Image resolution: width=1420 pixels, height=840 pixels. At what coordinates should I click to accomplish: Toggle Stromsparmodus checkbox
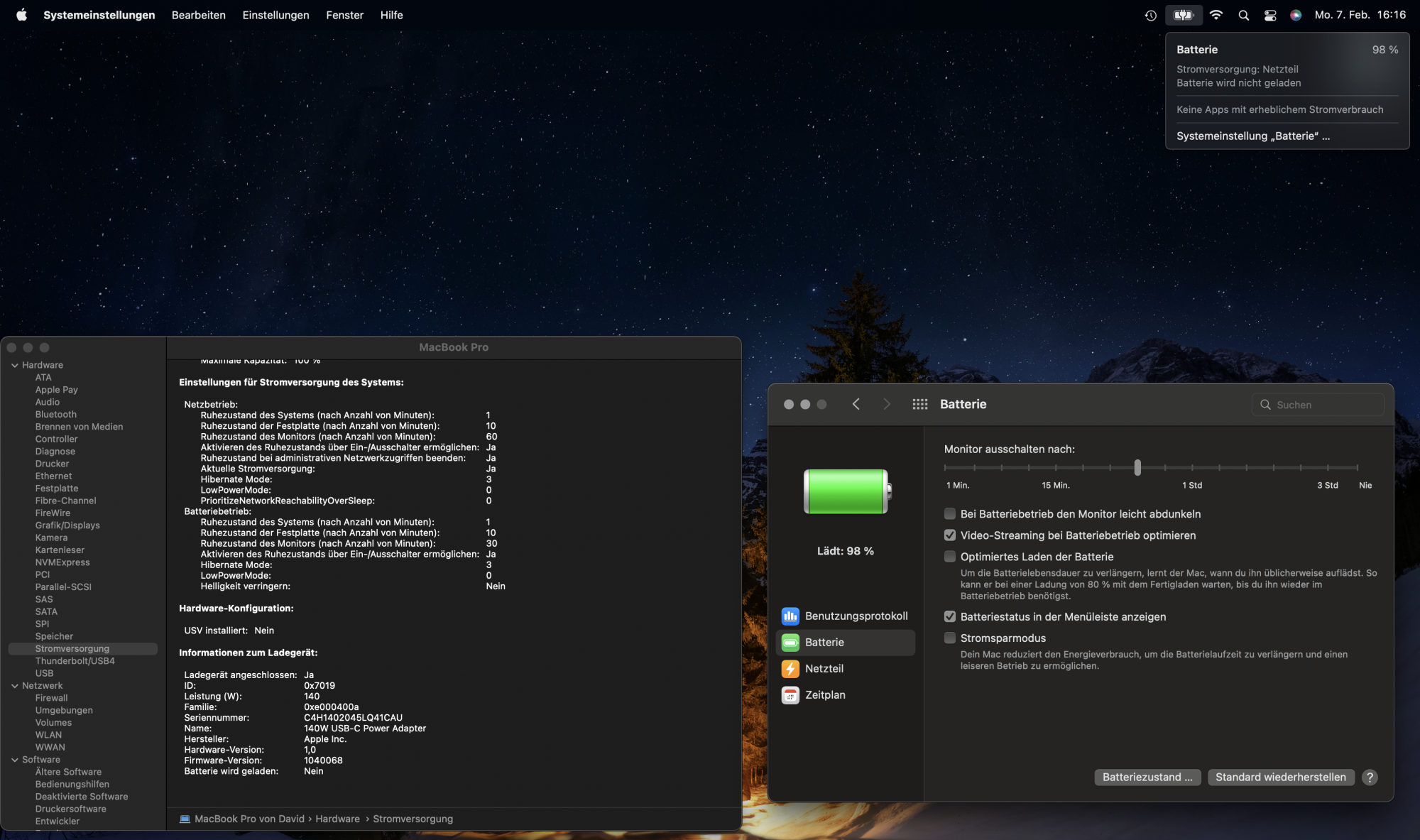click(x=950, y=638)
